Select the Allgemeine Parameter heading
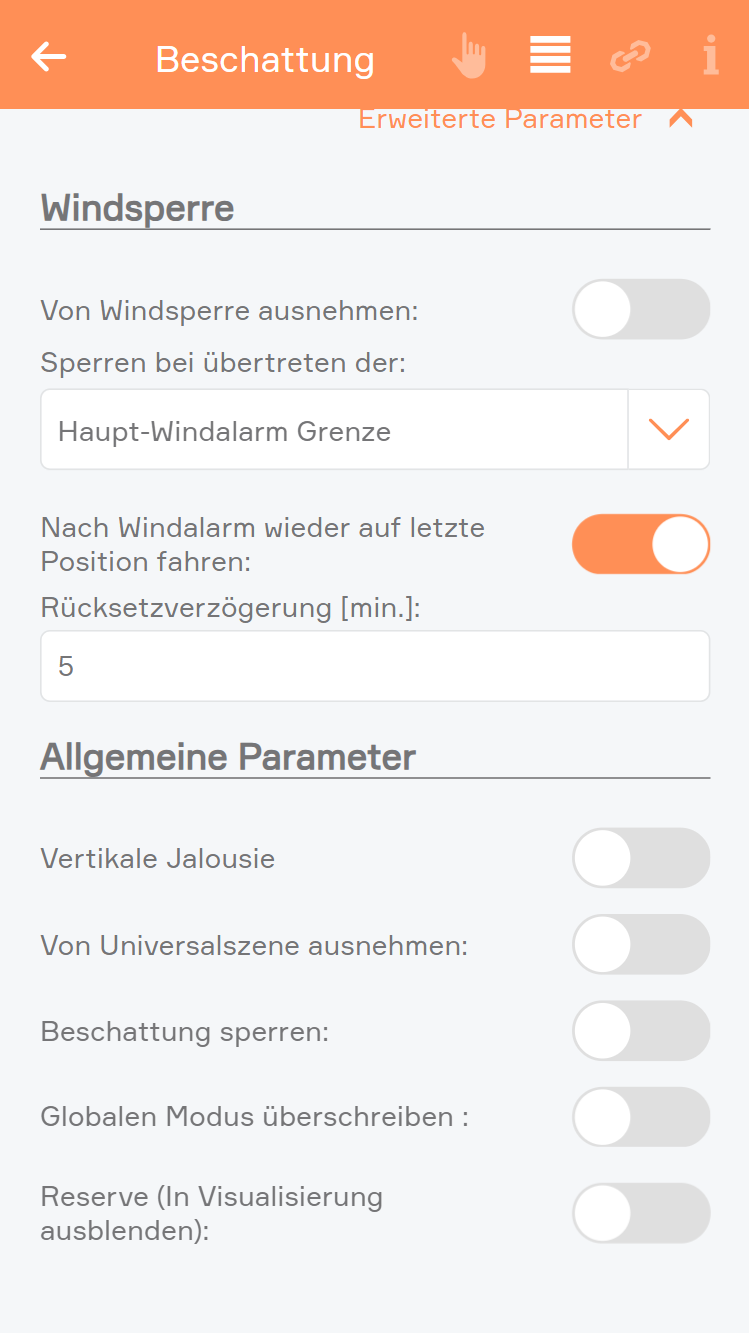Screen dimensions: 749x1333 tap(228, 757)
